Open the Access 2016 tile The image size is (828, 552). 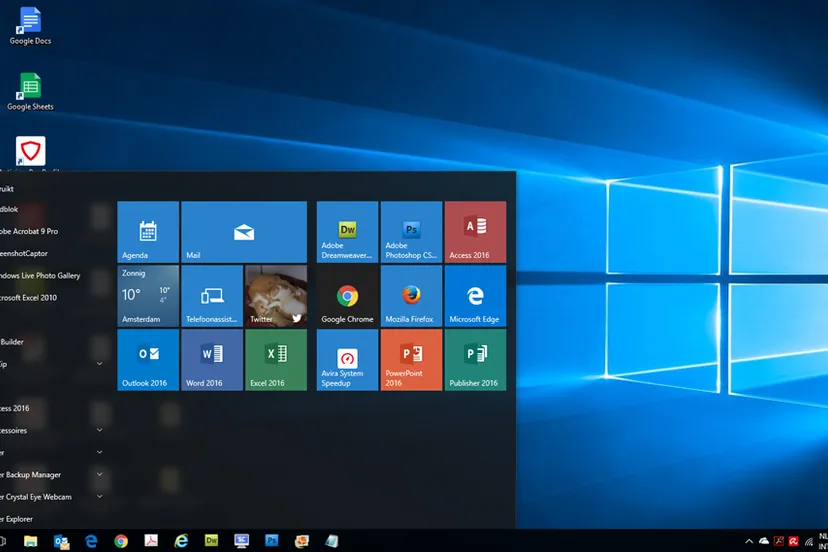(475, 232)
